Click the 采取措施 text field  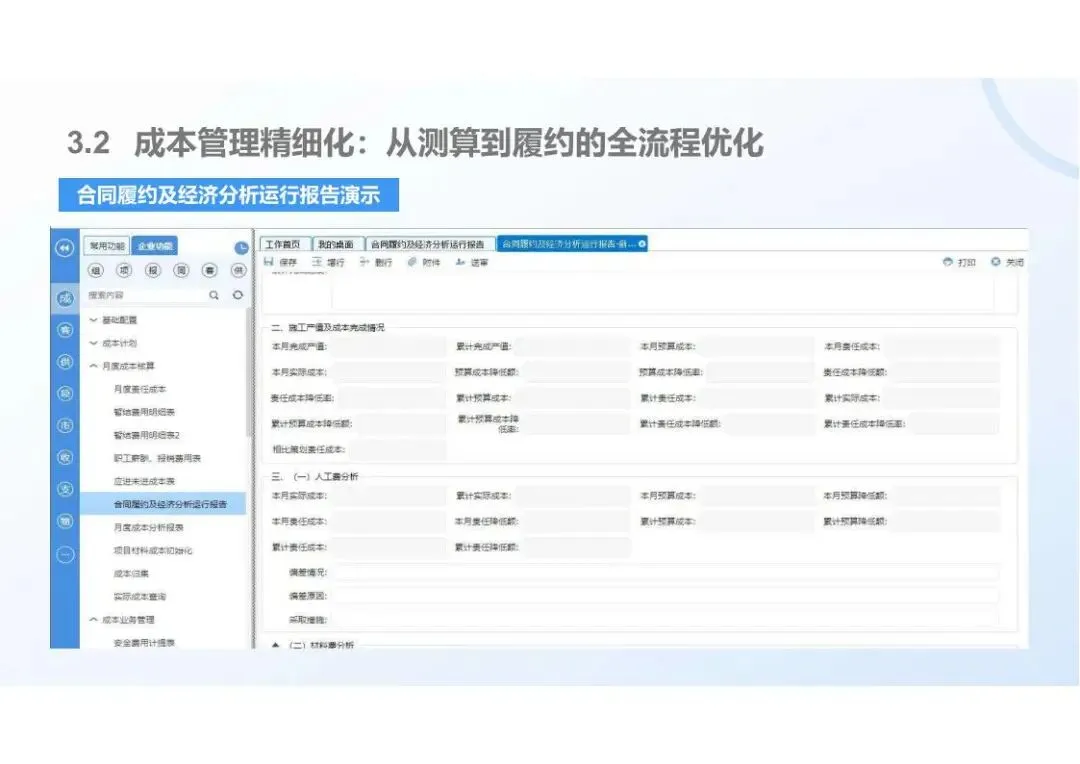[x=667, y=619]
